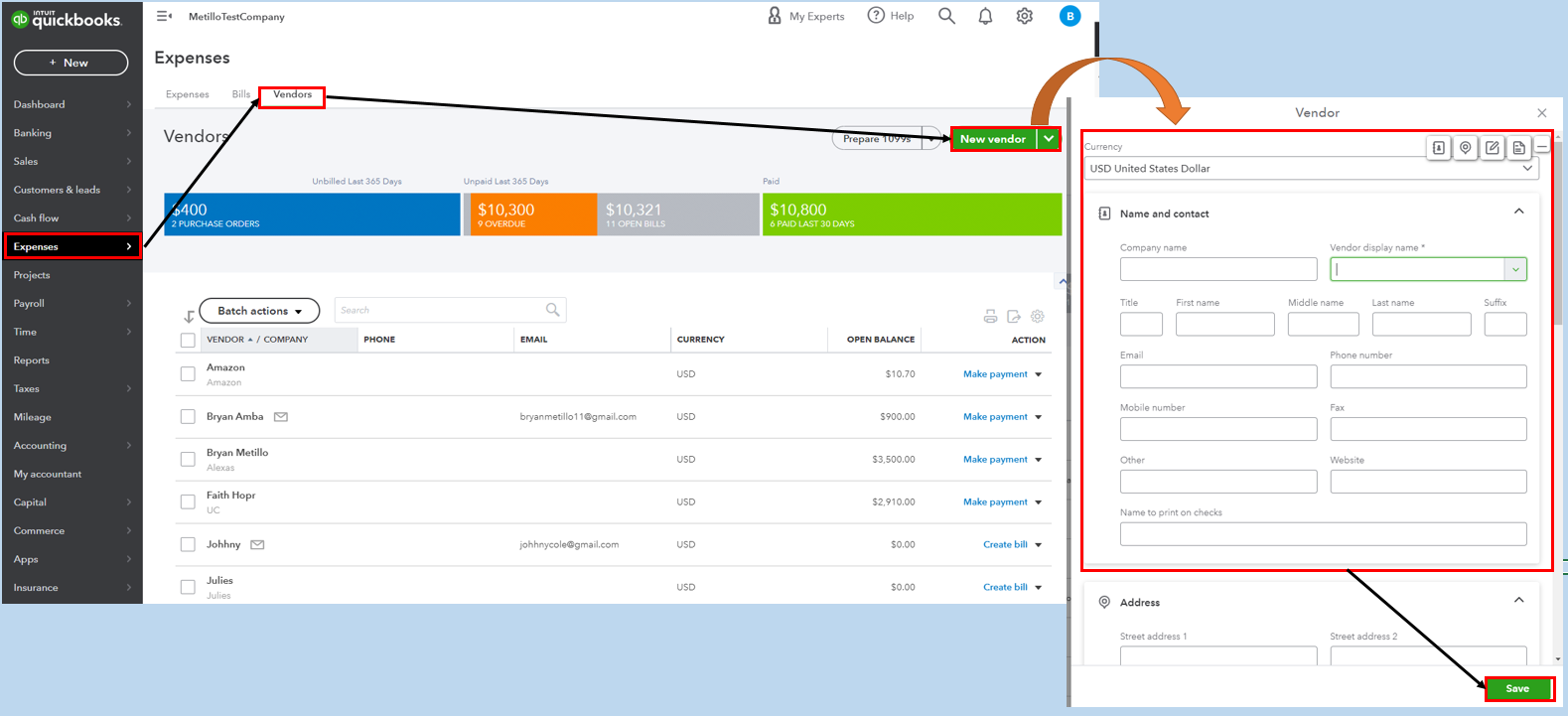Click the Prepare 1099s button
Screen dimensions: 1568x716
[877, 139]
